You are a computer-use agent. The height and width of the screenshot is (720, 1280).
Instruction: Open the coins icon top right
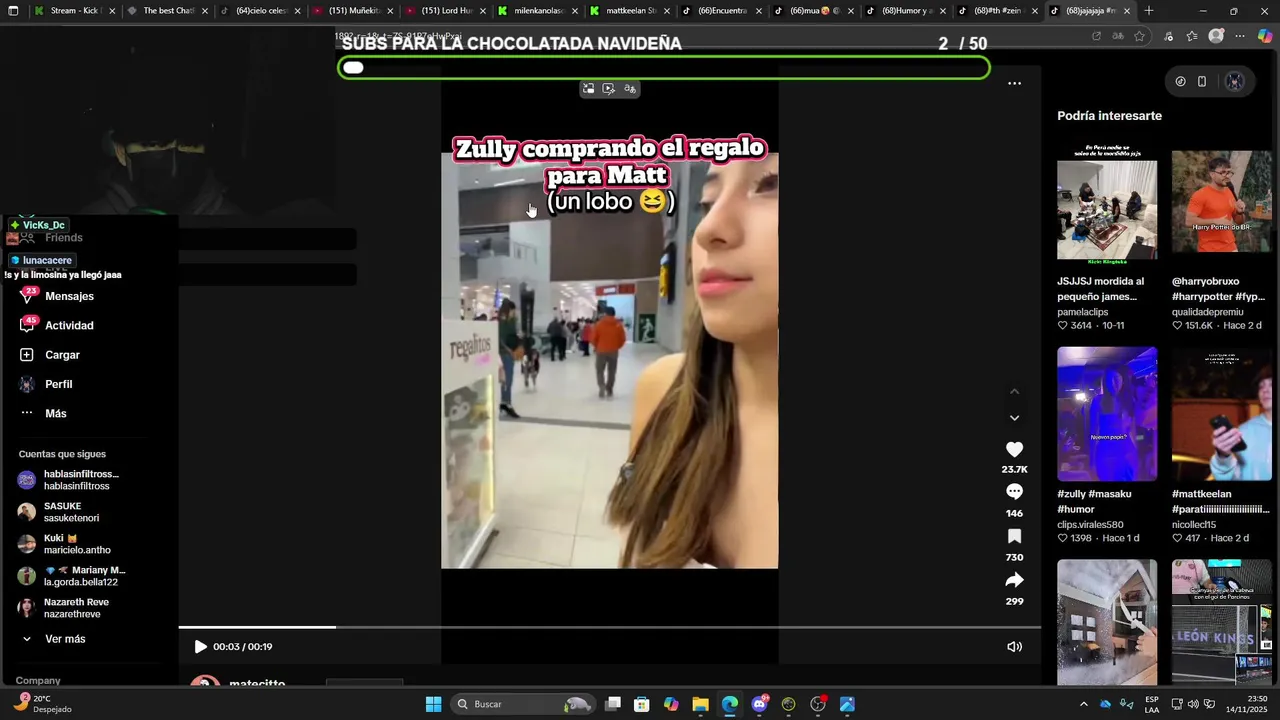pyautogui.click(x=1180, y=82)
